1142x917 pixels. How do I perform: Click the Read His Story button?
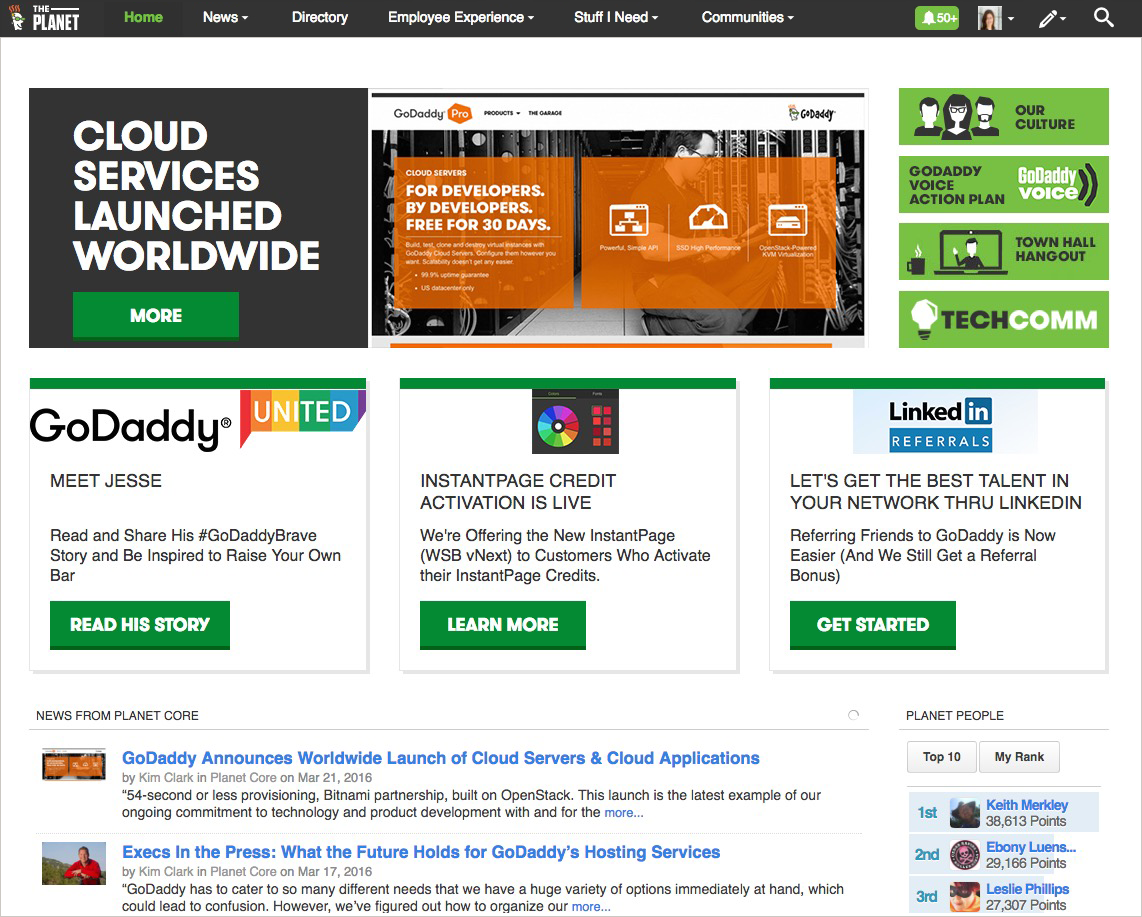(140, 625)
